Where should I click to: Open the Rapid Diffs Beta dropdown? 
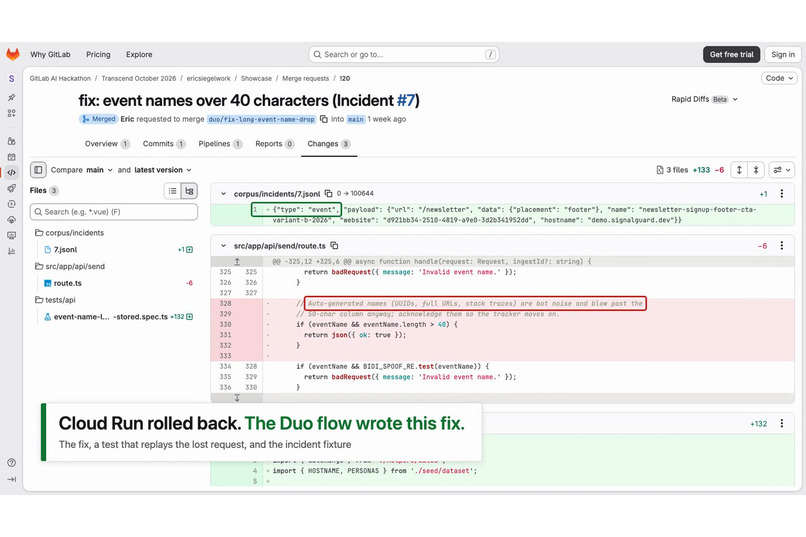(704, 99)
